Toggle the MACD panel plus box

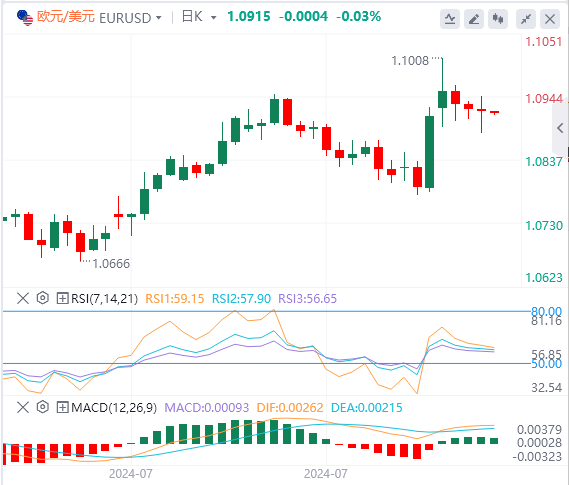[62, 407]
